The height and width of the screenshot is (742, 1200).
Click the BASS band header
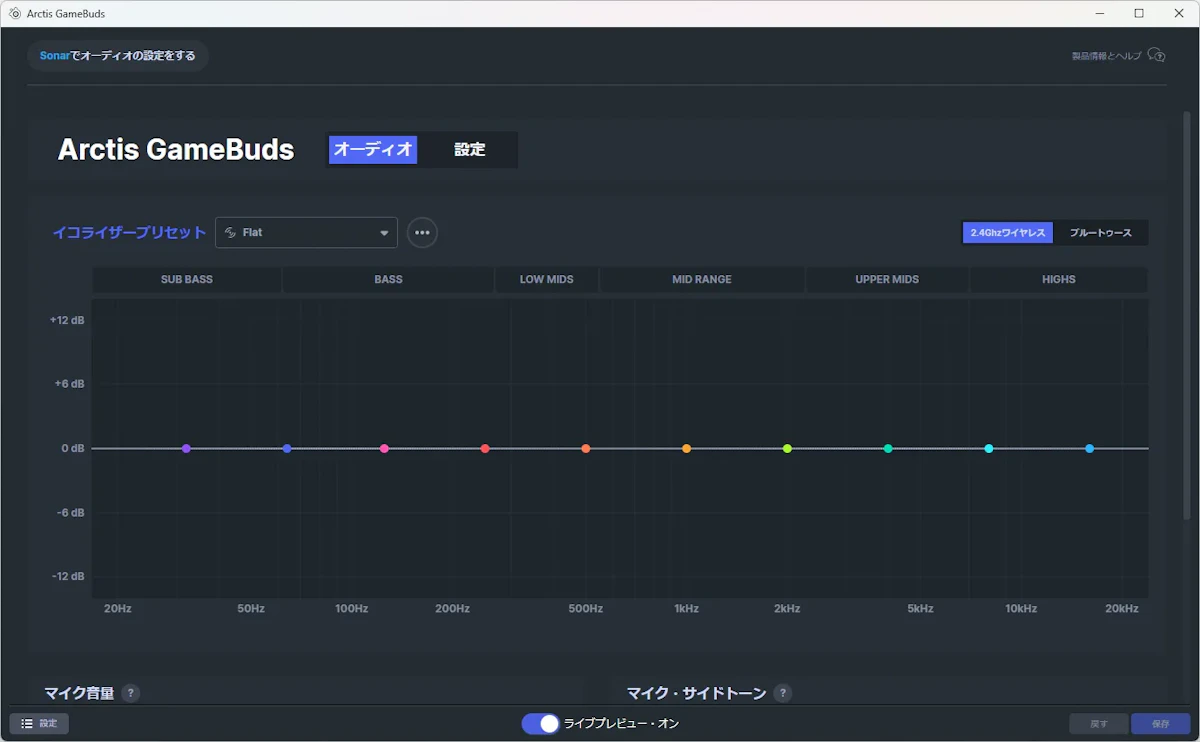point(388,280)
